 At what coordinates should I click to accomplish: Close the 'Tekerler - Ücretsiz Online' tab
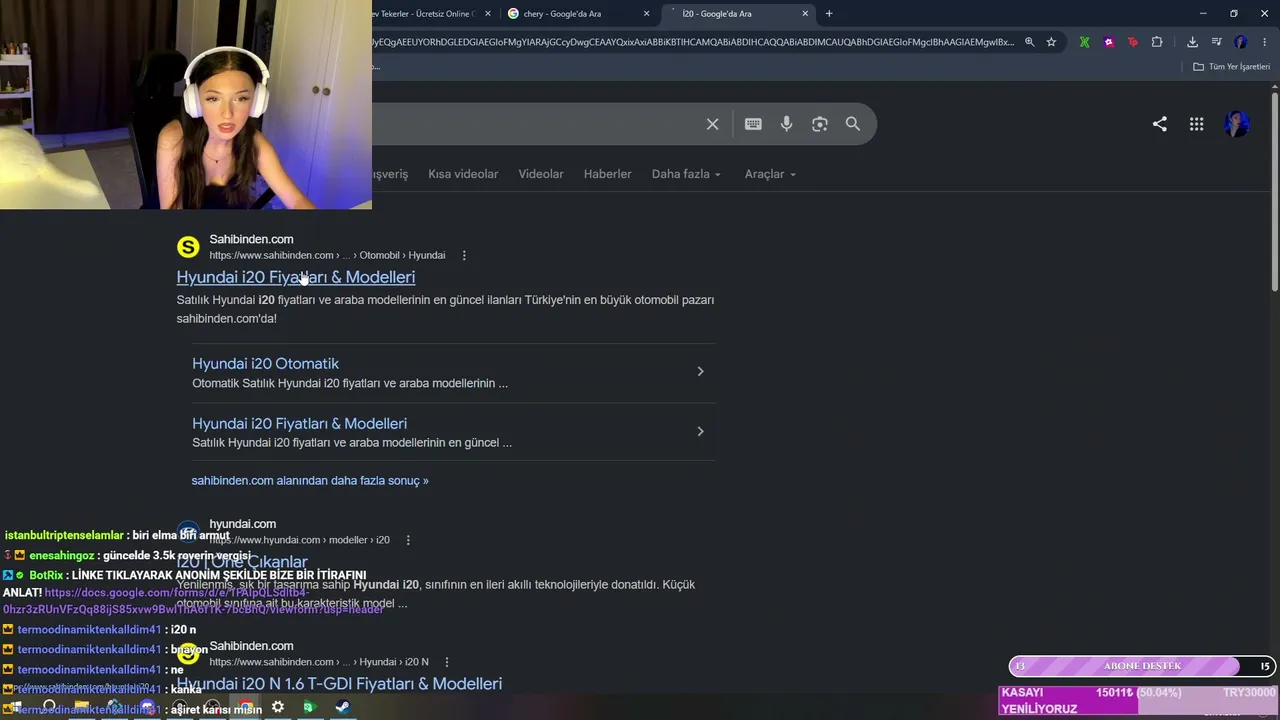click(488, 14)
